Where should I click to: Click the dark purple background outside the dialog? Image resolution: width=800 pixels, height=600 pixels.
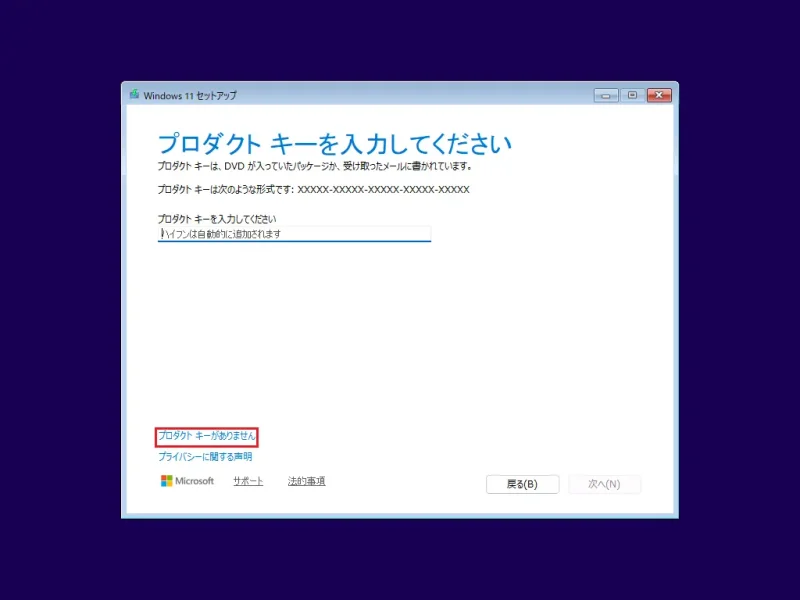coord(60,300)
